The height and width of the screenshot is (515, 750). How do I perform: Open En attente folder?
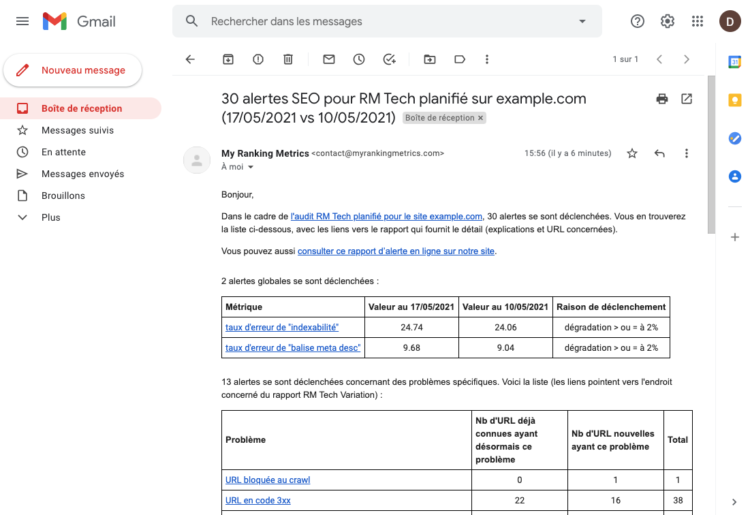pyautogui.click(x=63, y=152)
